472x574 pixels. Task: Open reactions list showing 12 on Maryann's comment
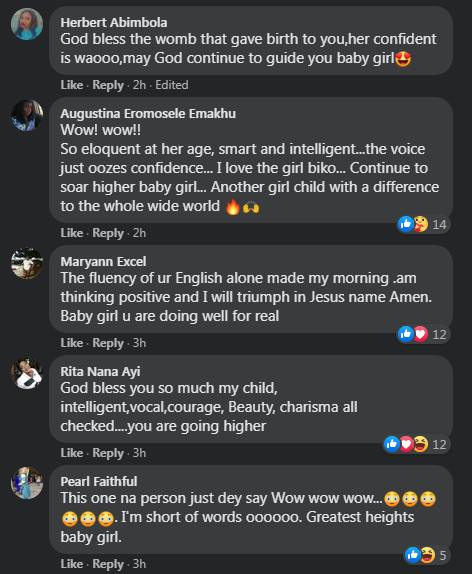pos(422,334)
